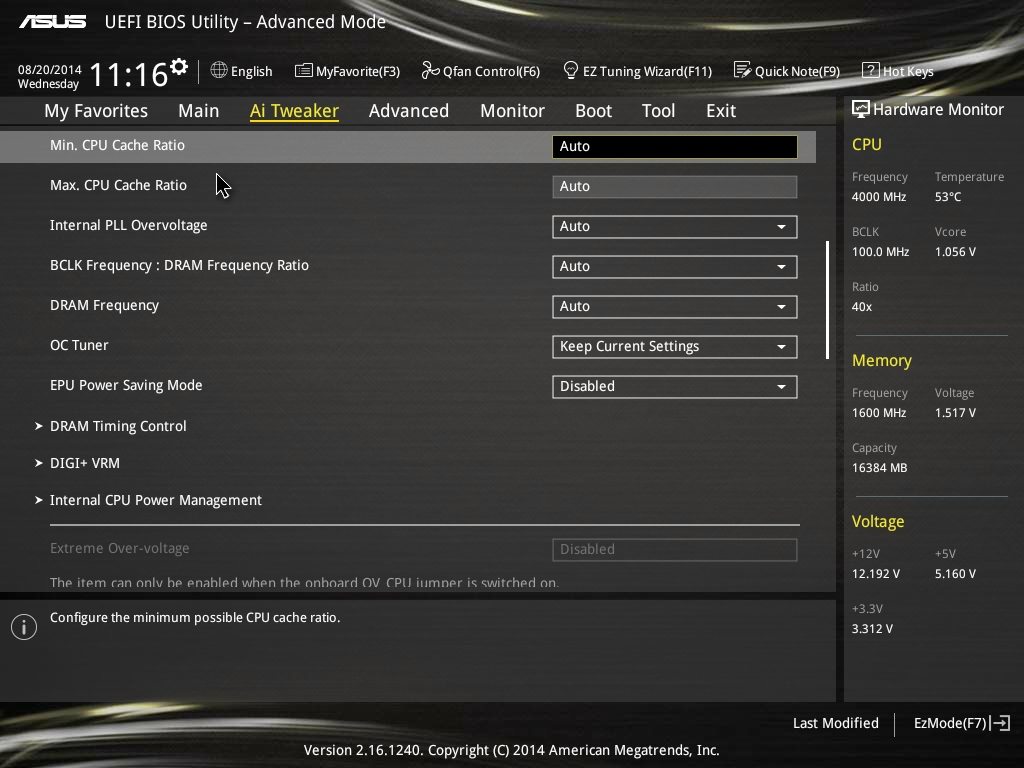Viewport: 1024px width, 768px height.
Task: Click CPU temperature 53°C value
Action: click(x=948, y=197)
